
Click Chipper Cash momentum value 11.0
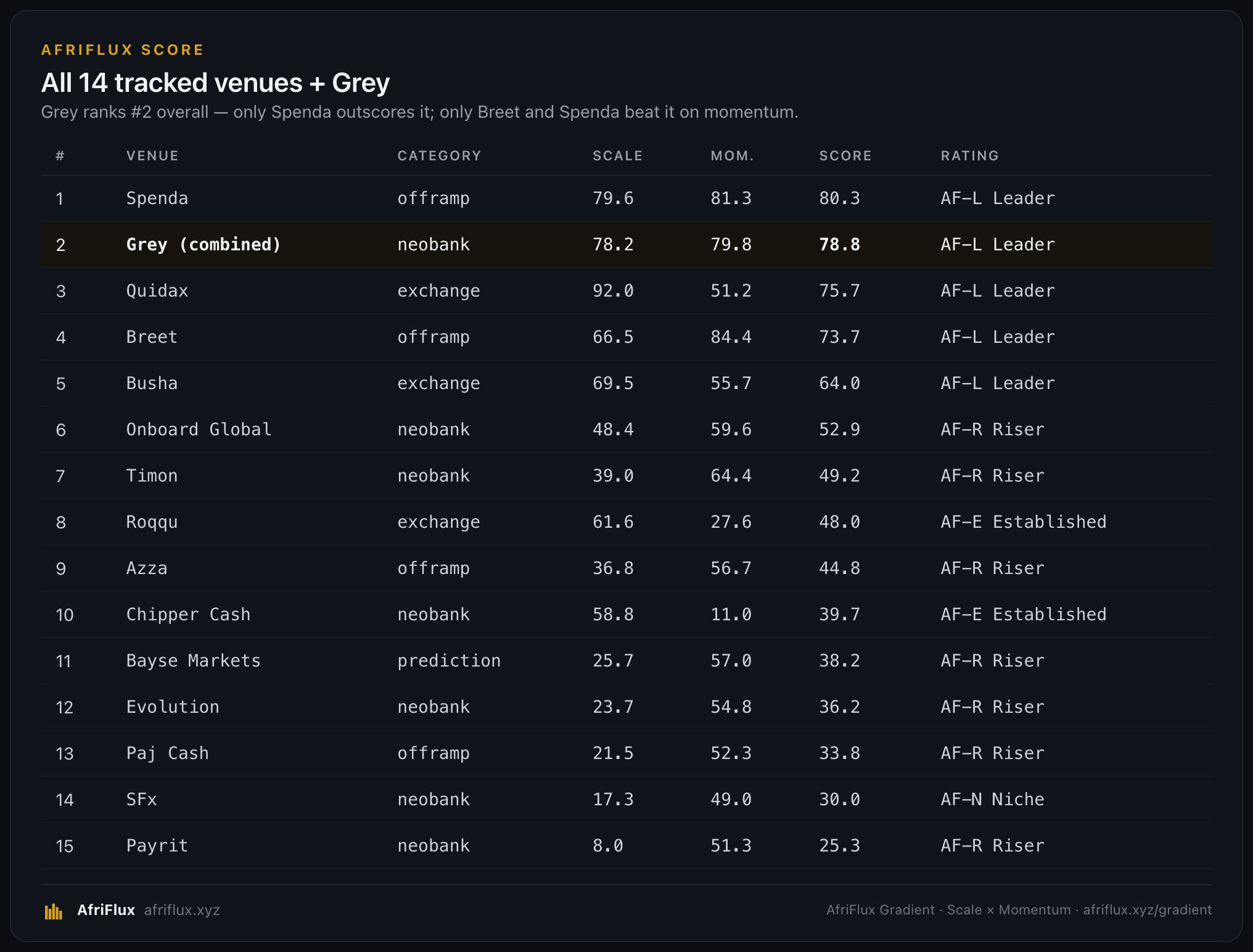click(x=731, y=615)
